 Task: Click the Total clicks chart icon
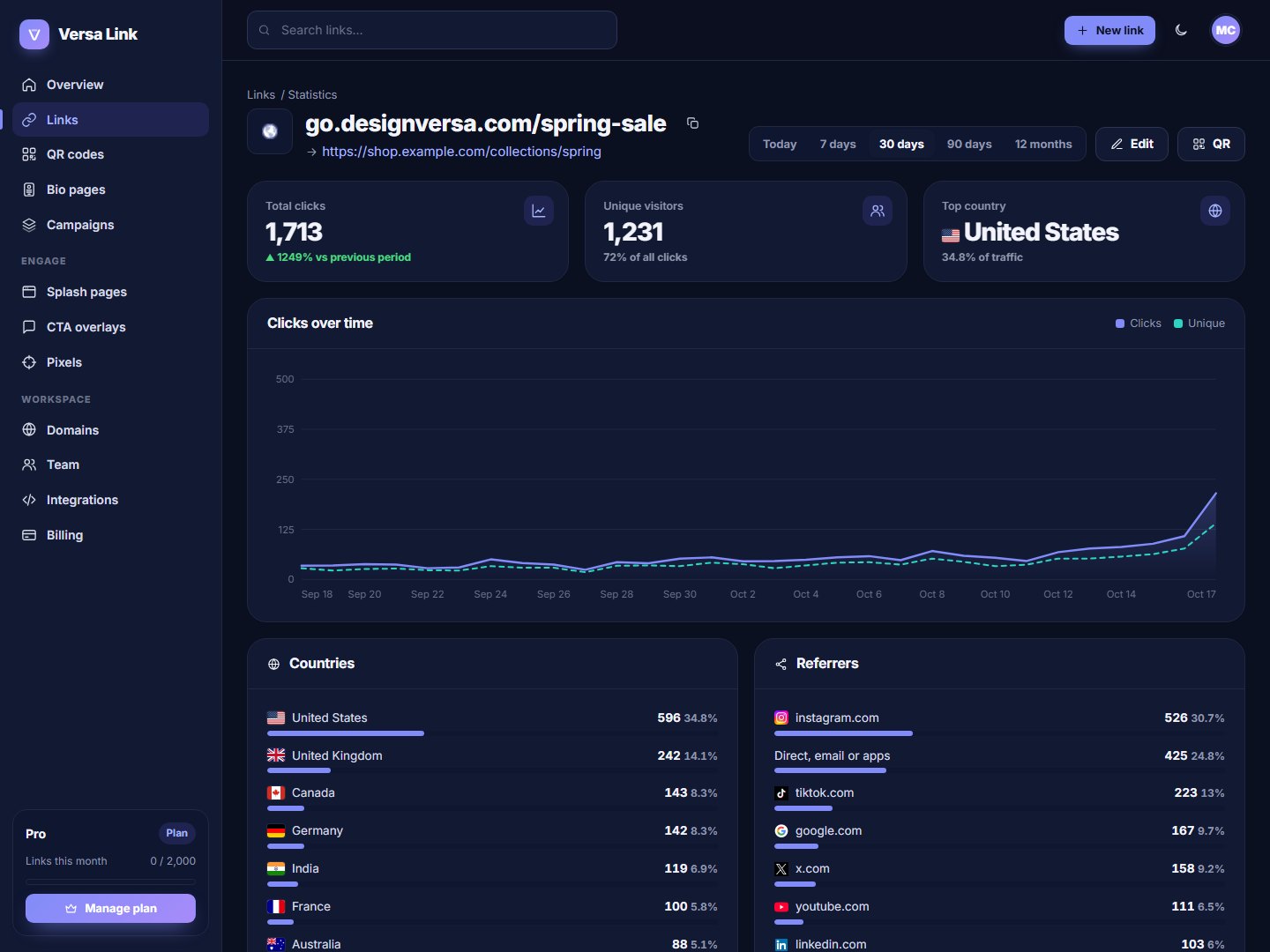pyautogui.click(x=539, y=211)
